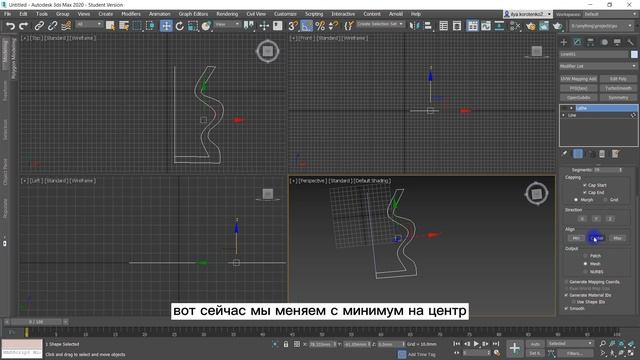Switch to the Create command panel
Viewport: 640px width, 360px height.
pos(564,42)
